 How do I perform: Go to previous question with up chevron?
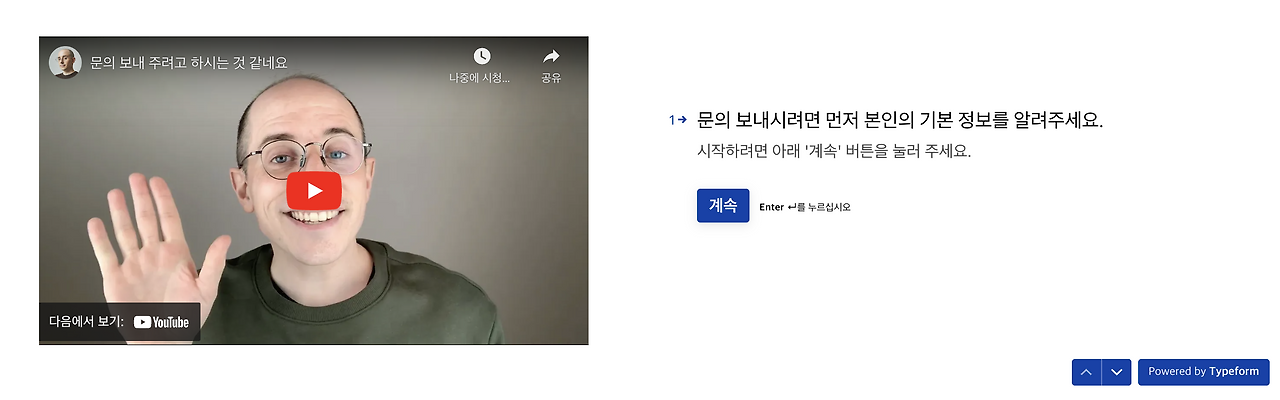click(x=1086, y=372)
